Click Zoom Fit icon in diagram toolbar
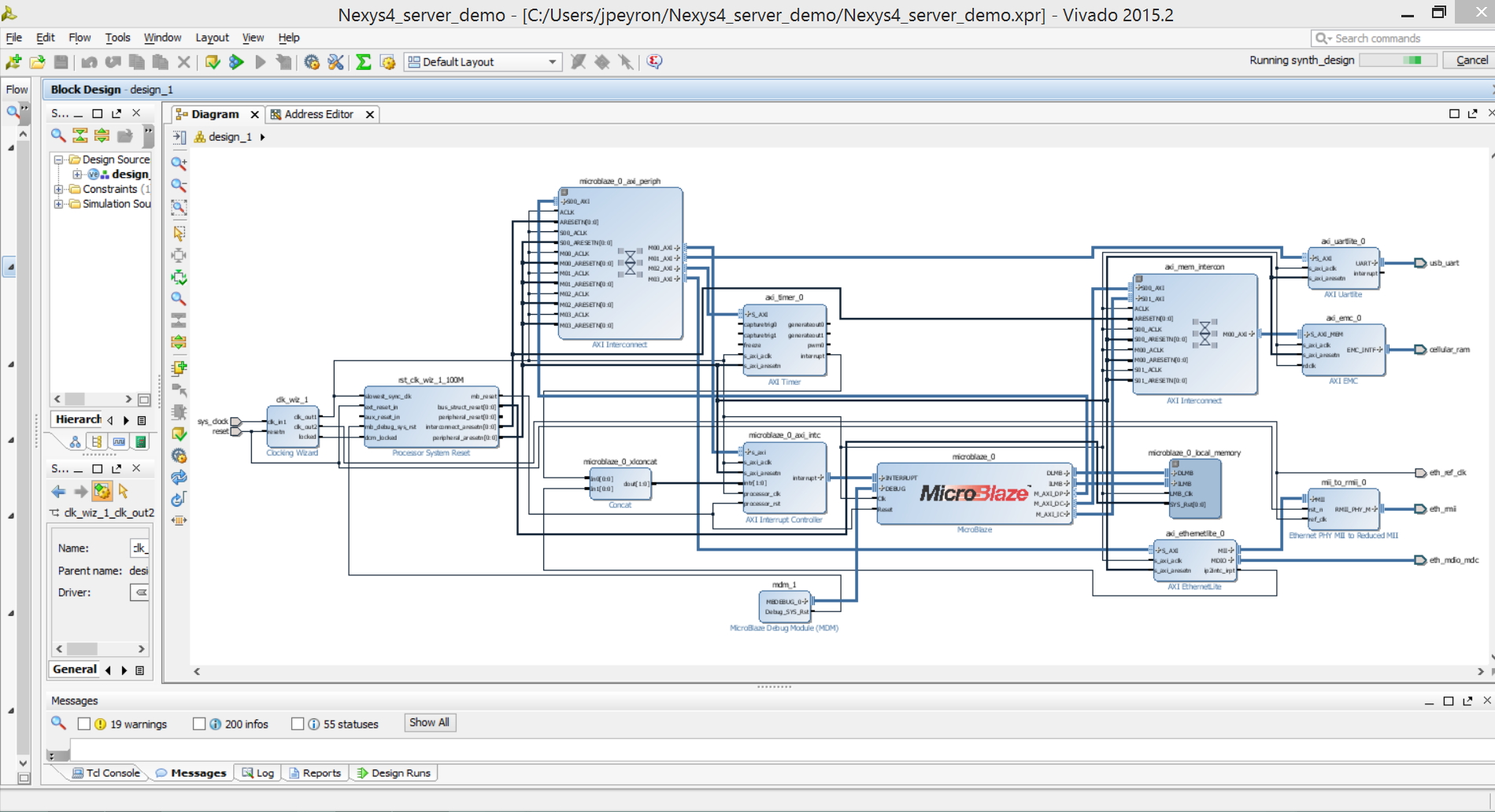This screenshot has height=812, width=1495. click(179, 208)
